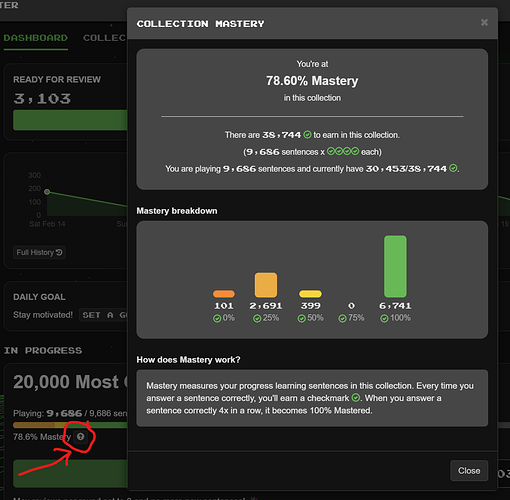Click the 50% mastery yellow bar
This screenshot has height=500, width=510.
point(310,294)
